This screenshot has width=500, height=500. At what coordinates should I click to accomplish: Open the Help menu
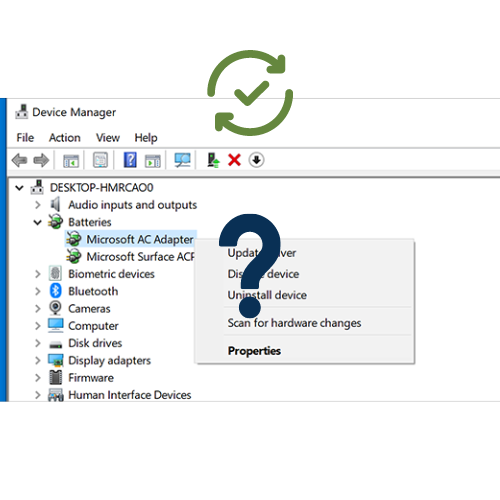[x=146, y=137]
